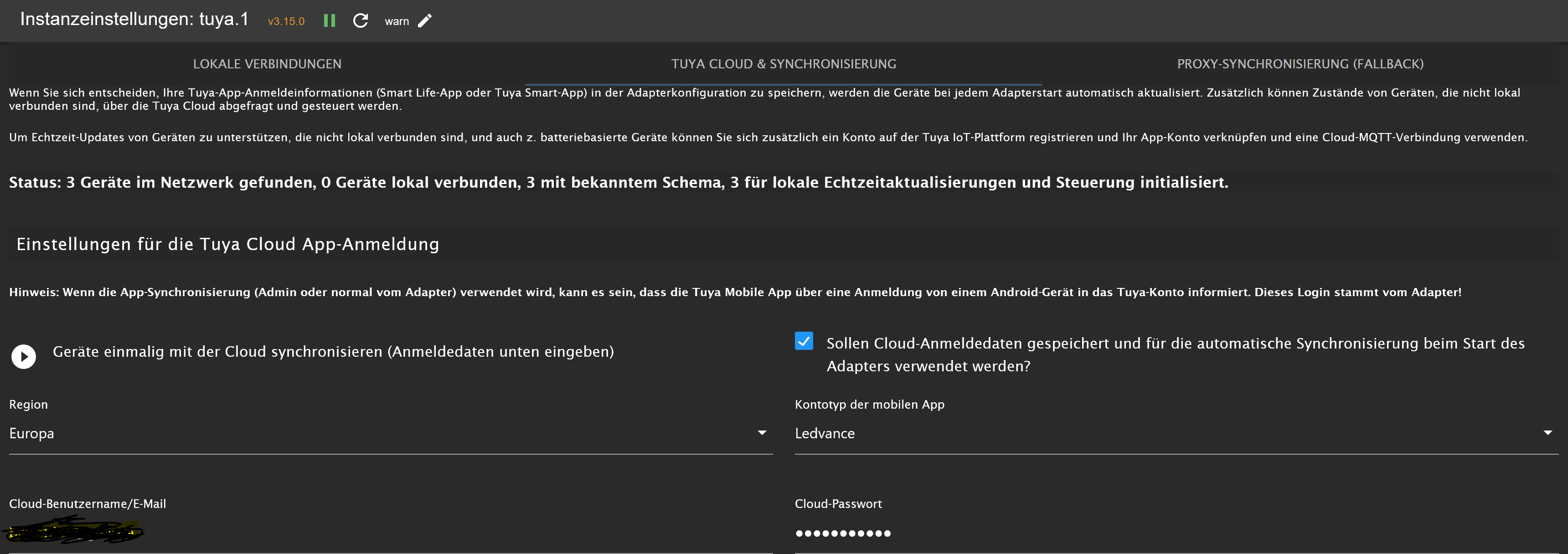This screenshot has width=1568, height=554.
Task: Click the Status devices found line
Action: [618, 182]
